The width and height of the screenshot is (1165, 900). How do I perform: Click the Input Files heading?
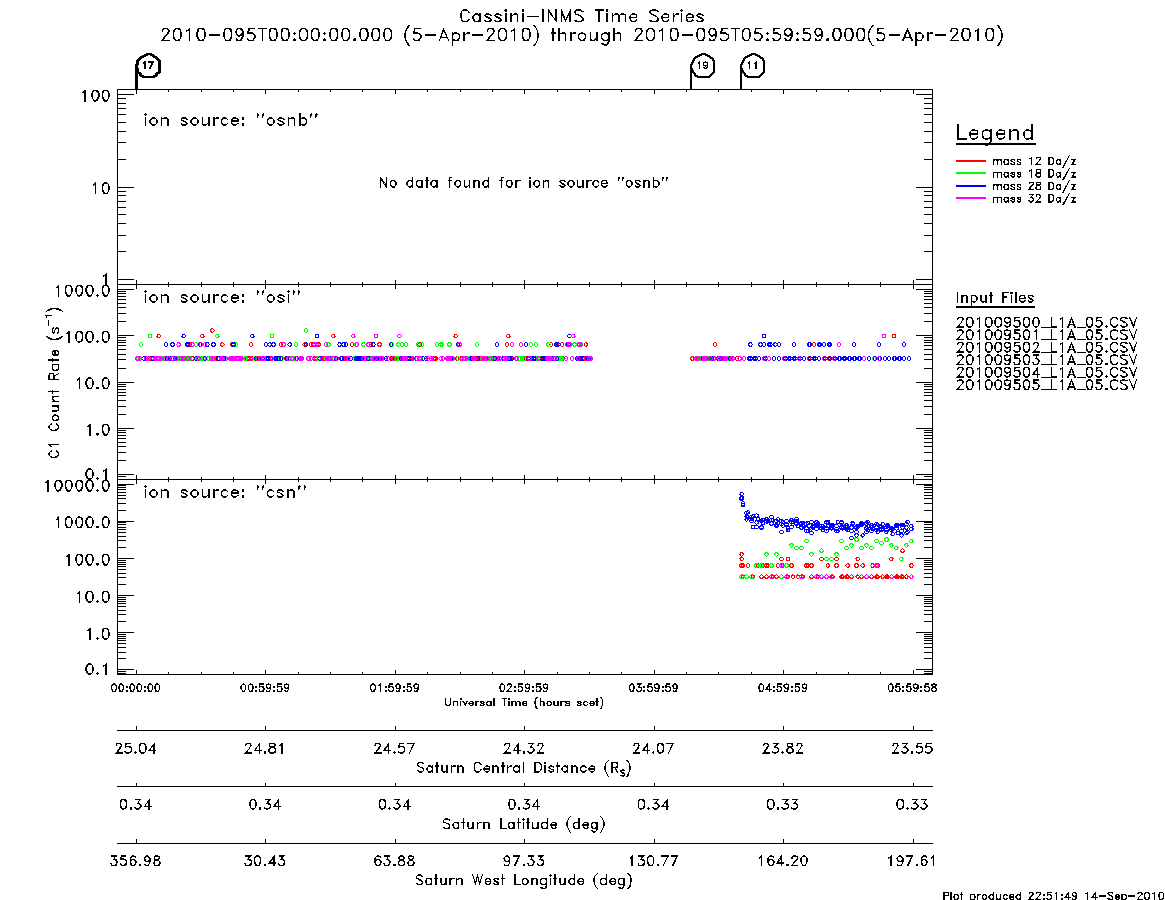pyautogui.click(x=995, y=298)
